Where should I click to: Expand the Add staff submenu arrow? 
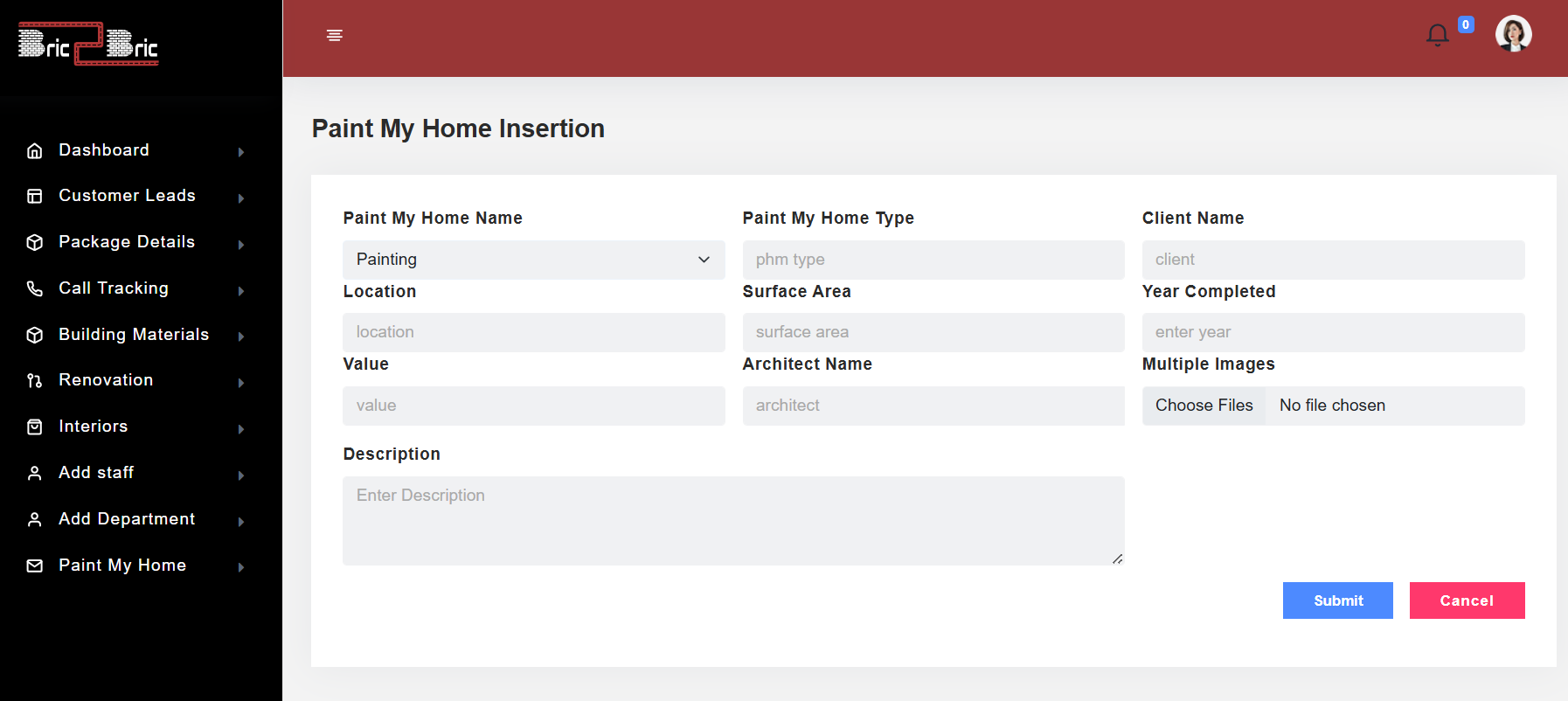pyautogui.click(x=241, y=475)
